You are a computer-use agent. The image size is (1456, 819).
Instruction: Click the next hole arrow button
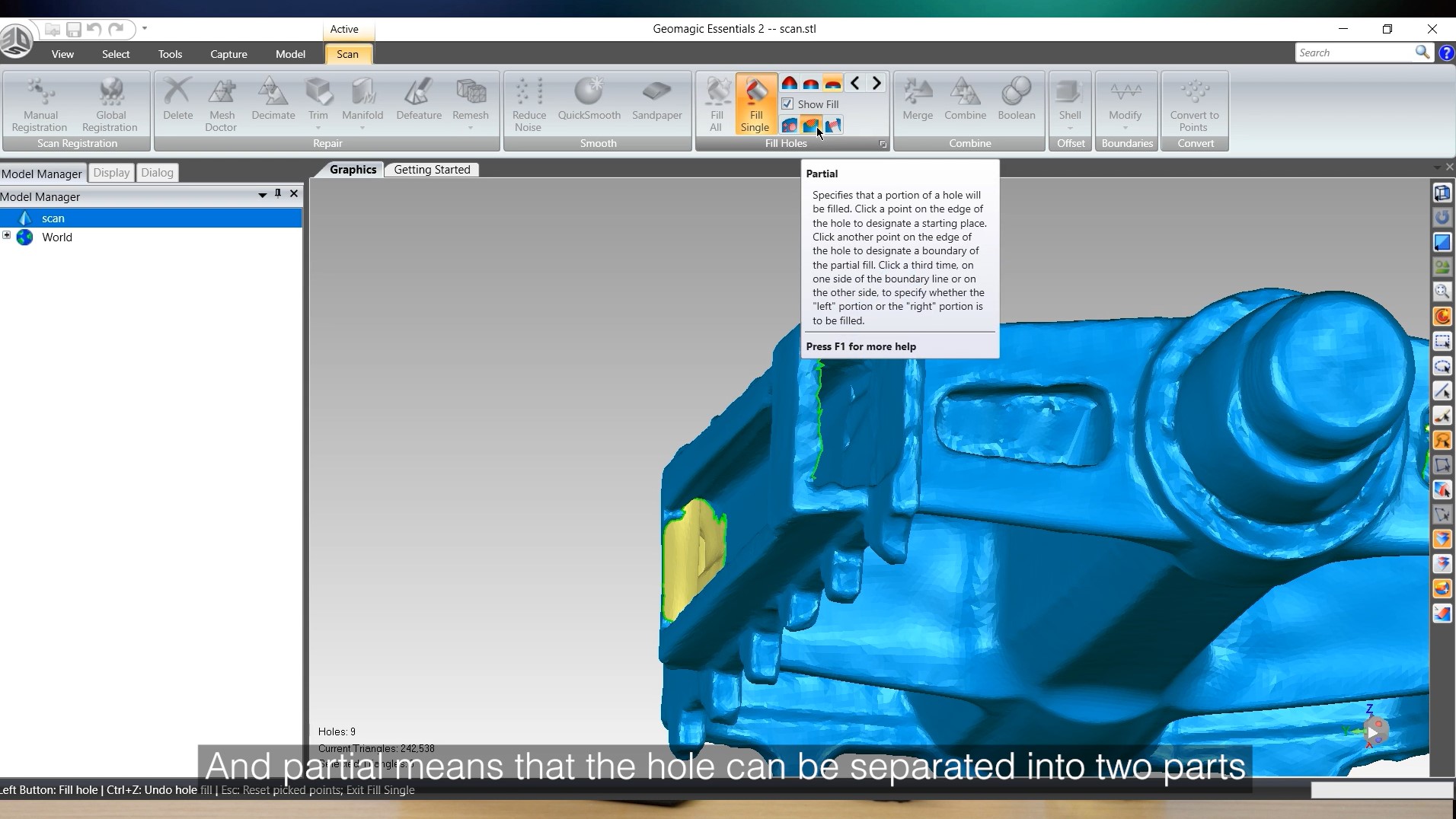876,83
